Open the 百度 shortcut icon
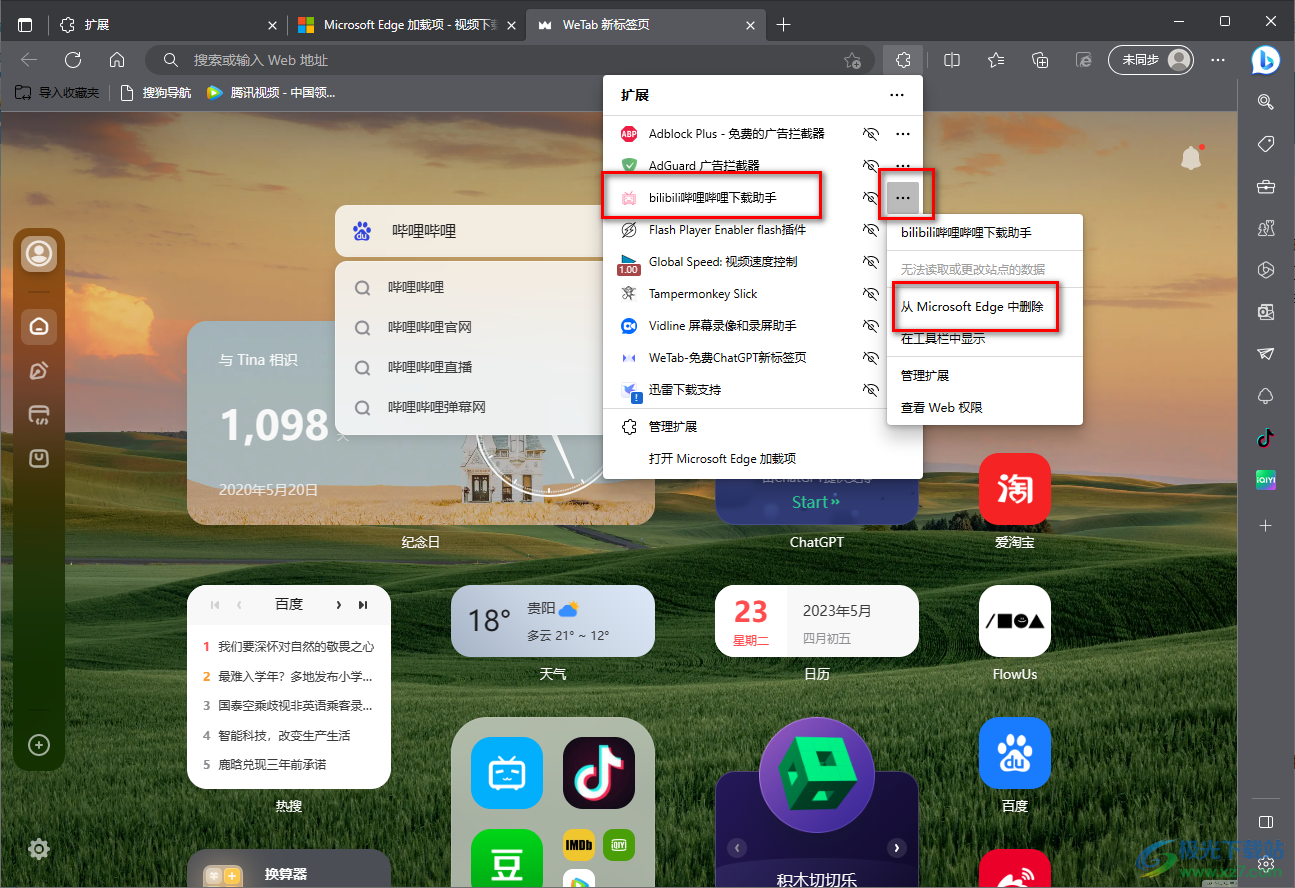The image size is (1295, 888). click(1015, 753)
